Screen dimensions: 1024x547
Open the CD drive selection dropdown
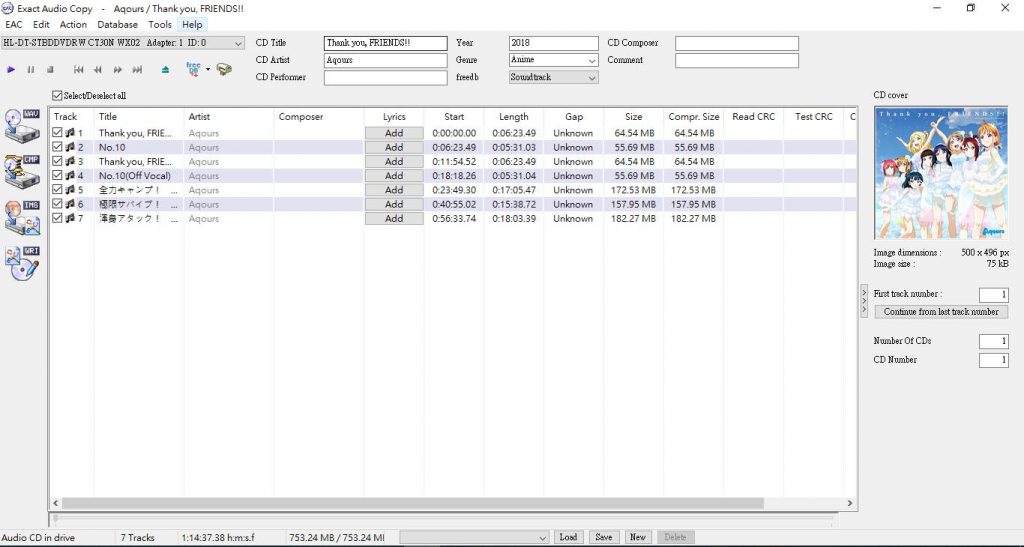click(x=123, y=43)
